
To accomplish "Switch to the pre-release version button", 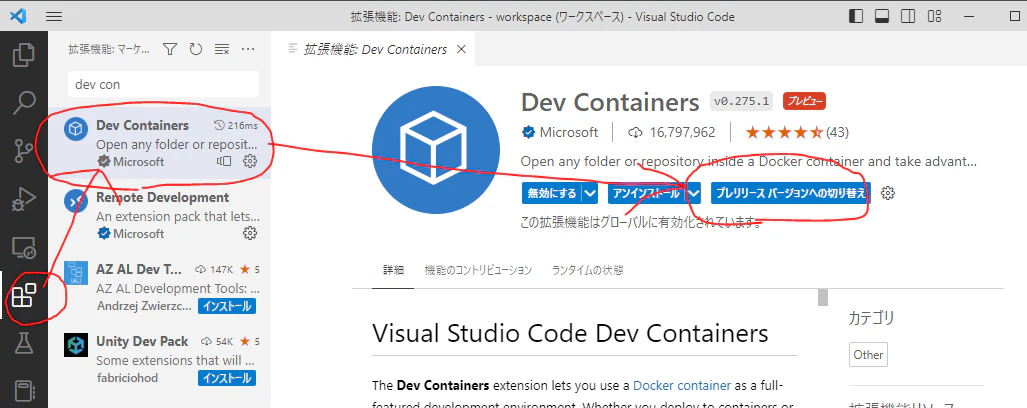I will (791, 193).
